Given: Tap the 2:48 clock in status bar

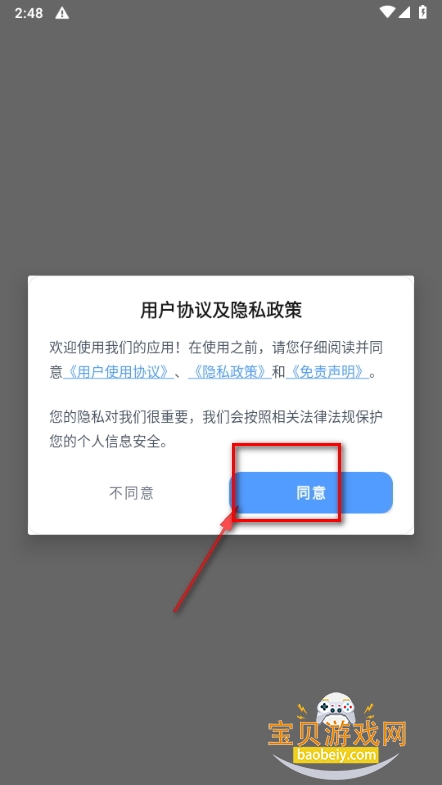Looking at the screenshot, I should click(29, 13).
